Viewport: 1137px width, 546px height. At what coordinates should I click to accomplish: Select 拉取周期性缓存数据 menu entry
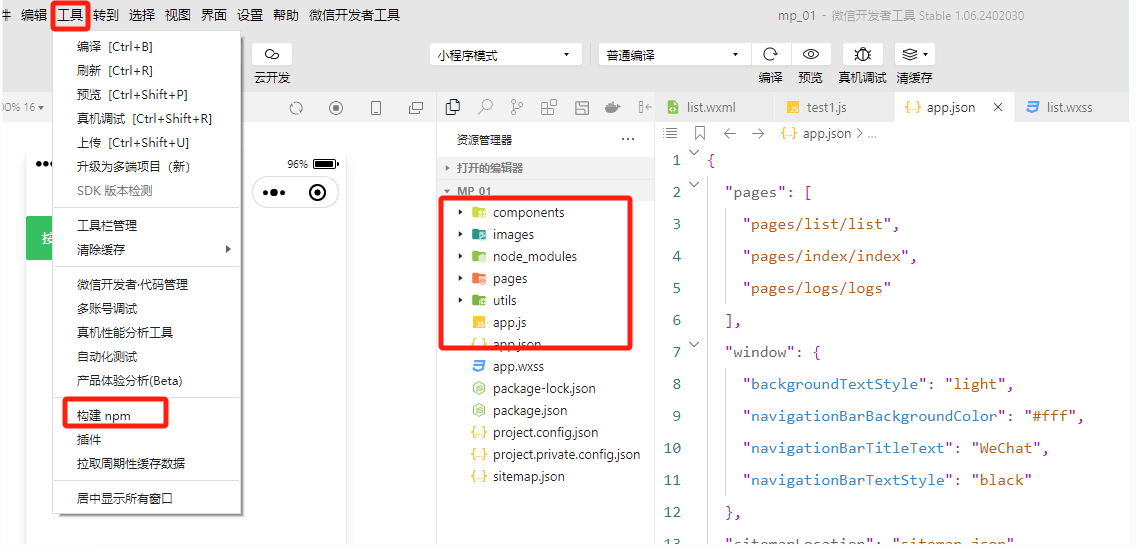(146, 463)
